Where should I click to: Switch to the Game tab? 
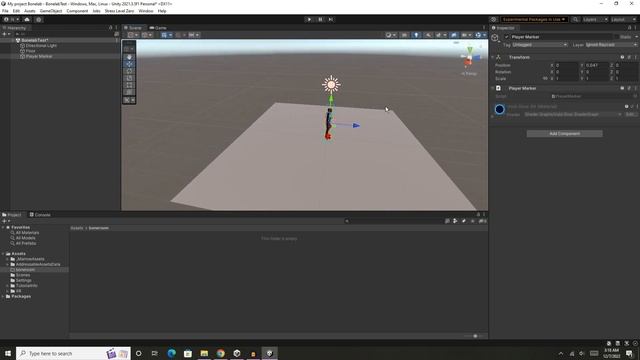pyautogui.click(x=158, y=28)
